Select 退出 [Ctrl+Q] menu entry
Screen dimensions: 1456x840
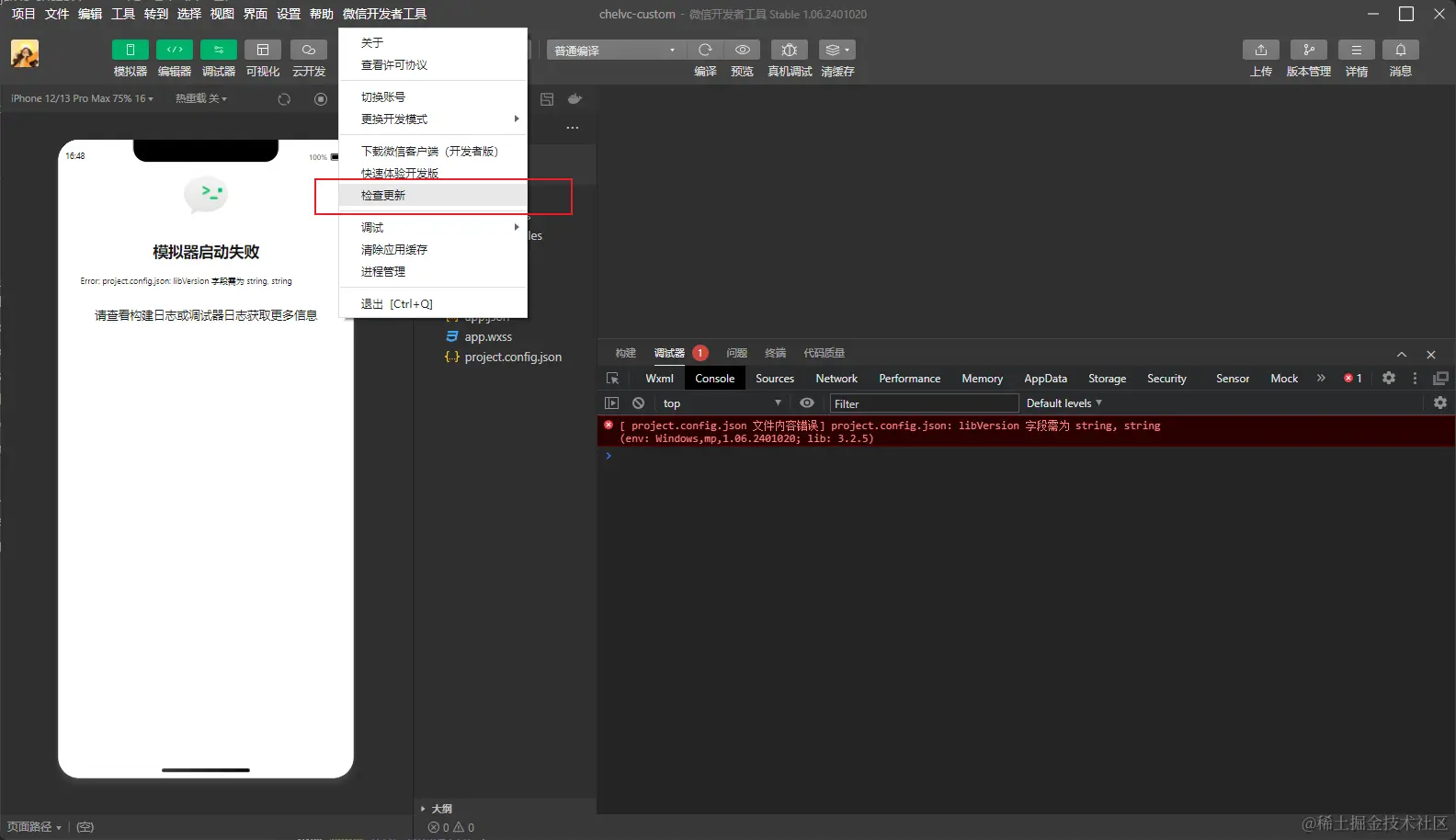[x=433, y=304]
